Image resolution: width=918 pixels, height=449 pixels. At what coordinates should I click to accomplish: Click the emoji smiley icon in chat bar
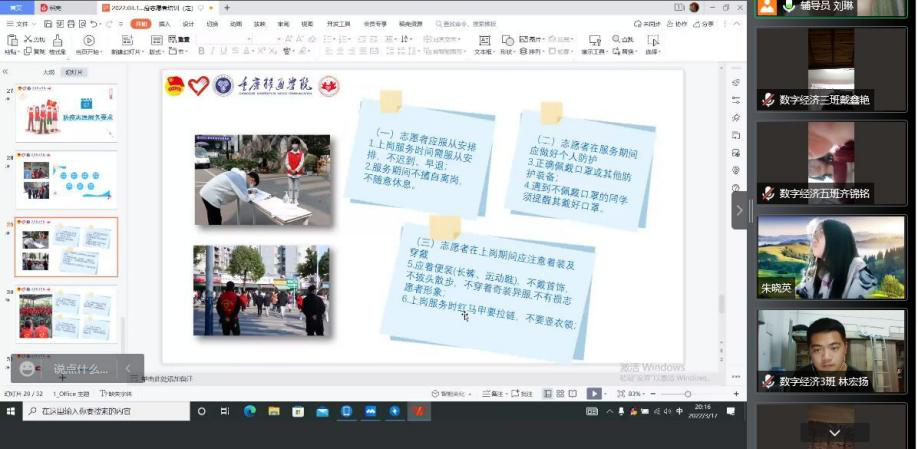(26, 368)
